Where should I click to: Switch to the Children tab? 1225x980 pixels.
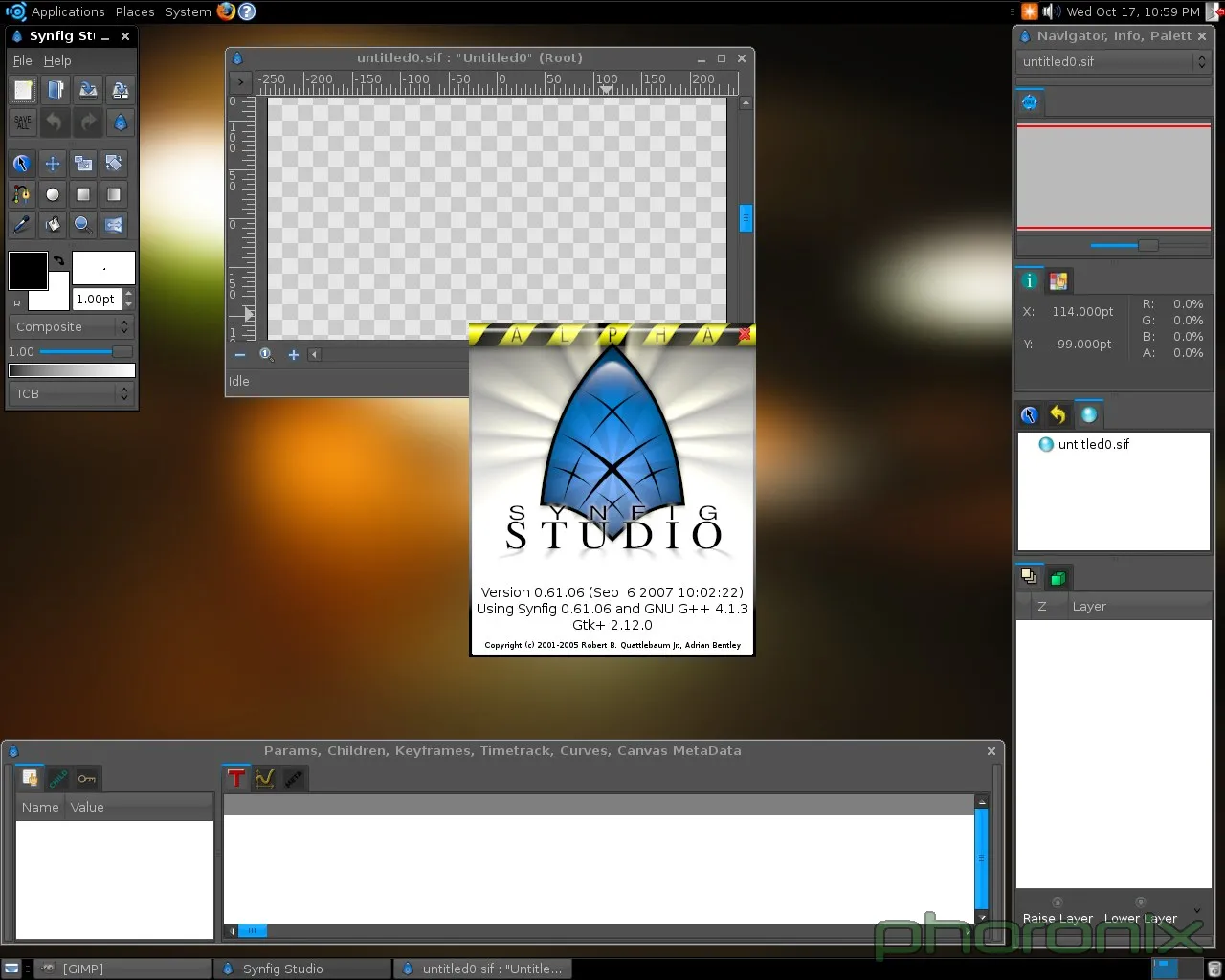(x=58, y=778)
